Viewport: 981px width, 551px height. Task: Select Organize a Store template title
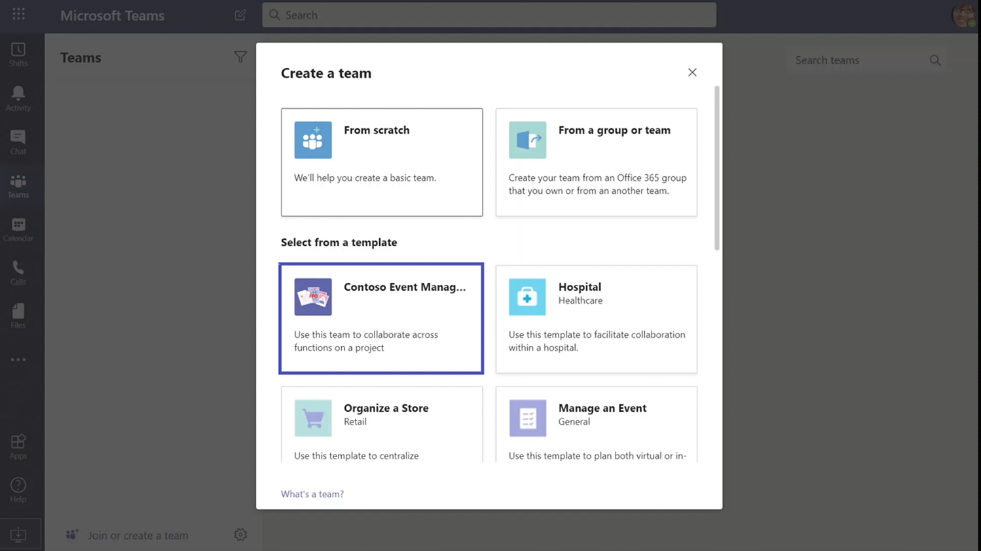point(386,408)
